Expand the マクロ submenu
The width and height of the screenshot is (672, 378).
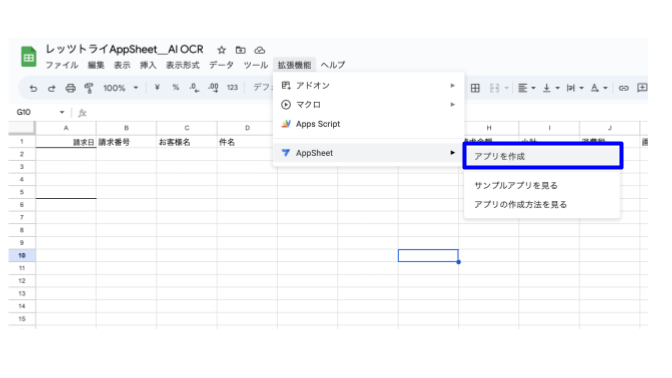coord(369,105)
